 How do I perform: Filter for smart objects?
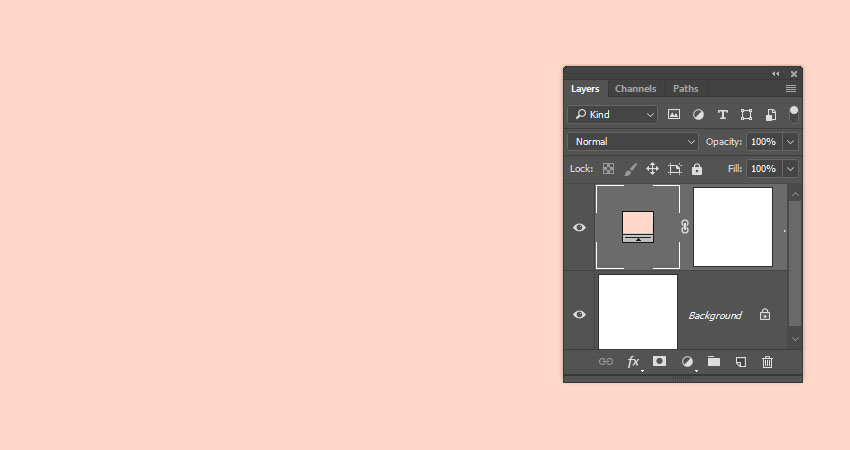coord(770,114)
